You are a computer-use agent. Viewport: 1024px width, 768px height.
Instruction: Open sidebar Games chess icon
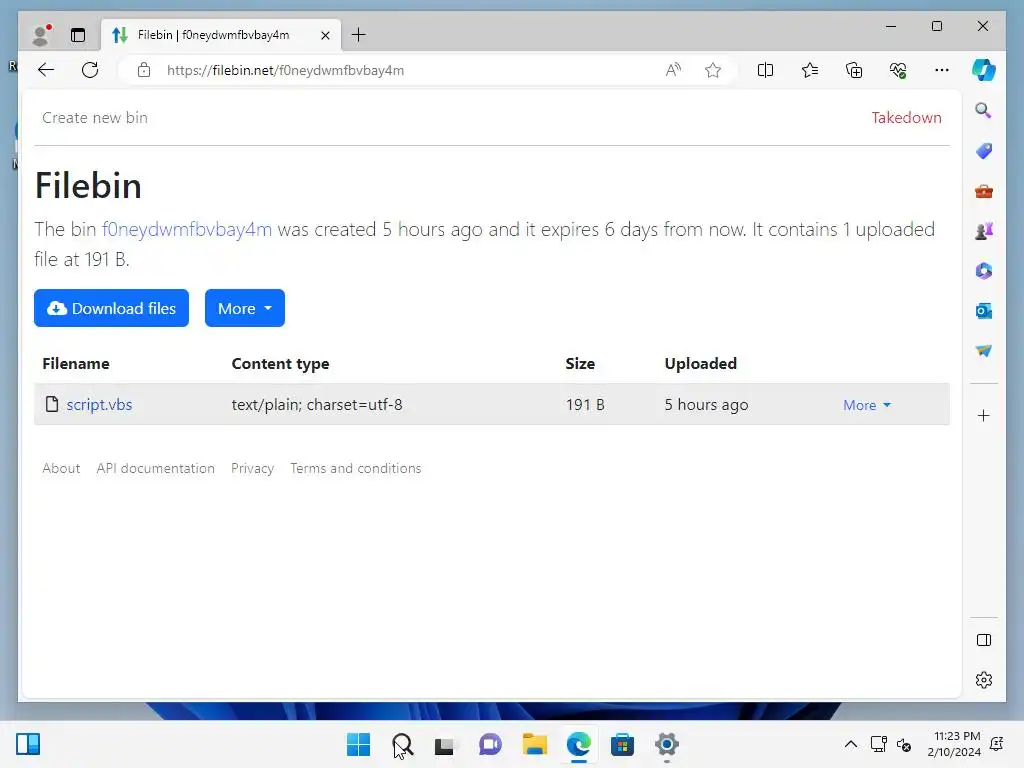tap(984, 231)
